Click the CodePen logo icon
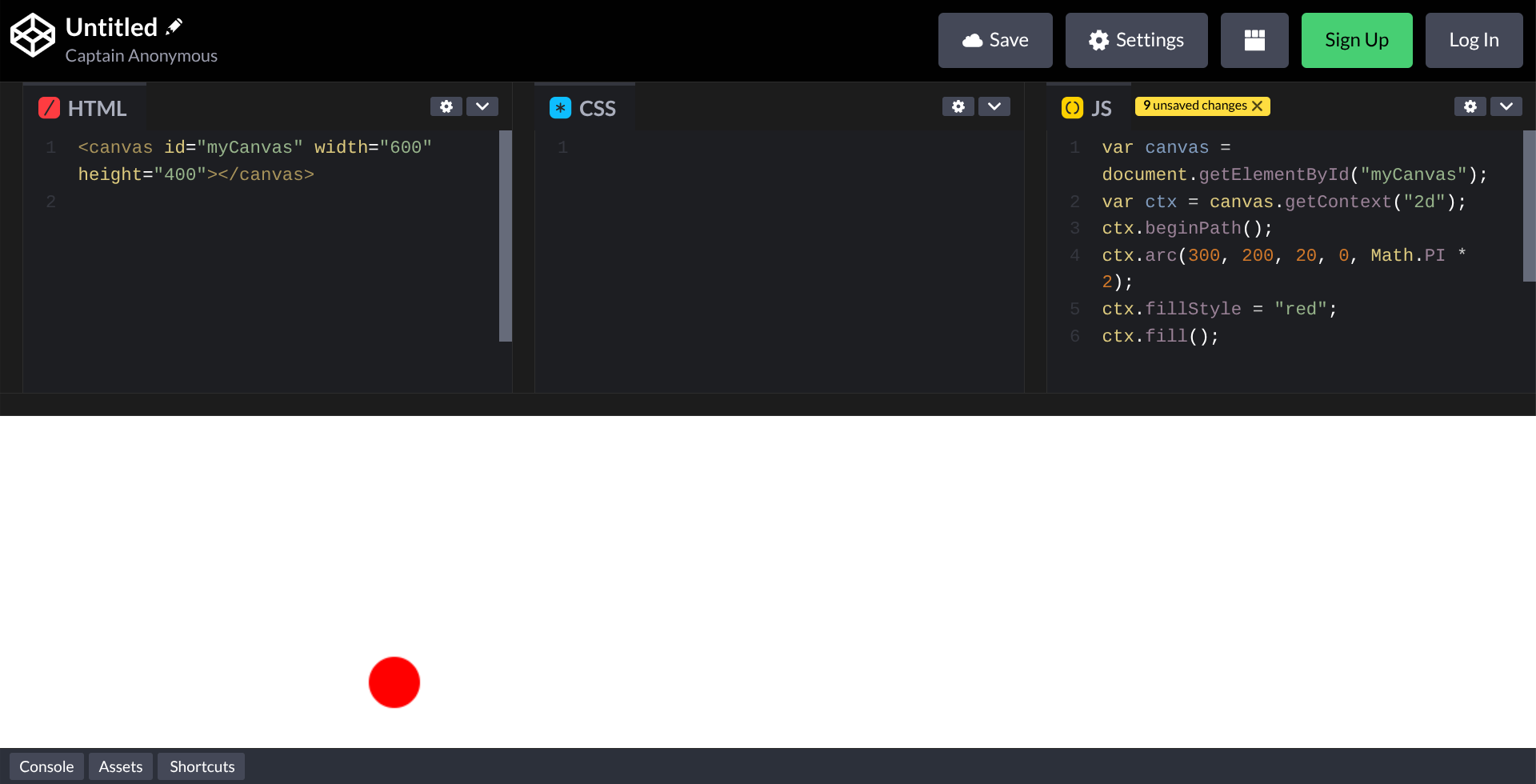Image resolution: width=1536 pixels, height=784 pixels. (x=32, y=35)
